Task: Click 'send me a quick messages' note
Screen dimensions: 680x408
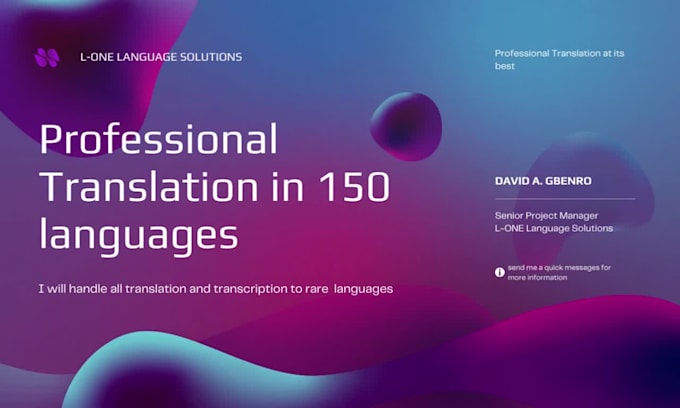Action: (x=559, y=272)
